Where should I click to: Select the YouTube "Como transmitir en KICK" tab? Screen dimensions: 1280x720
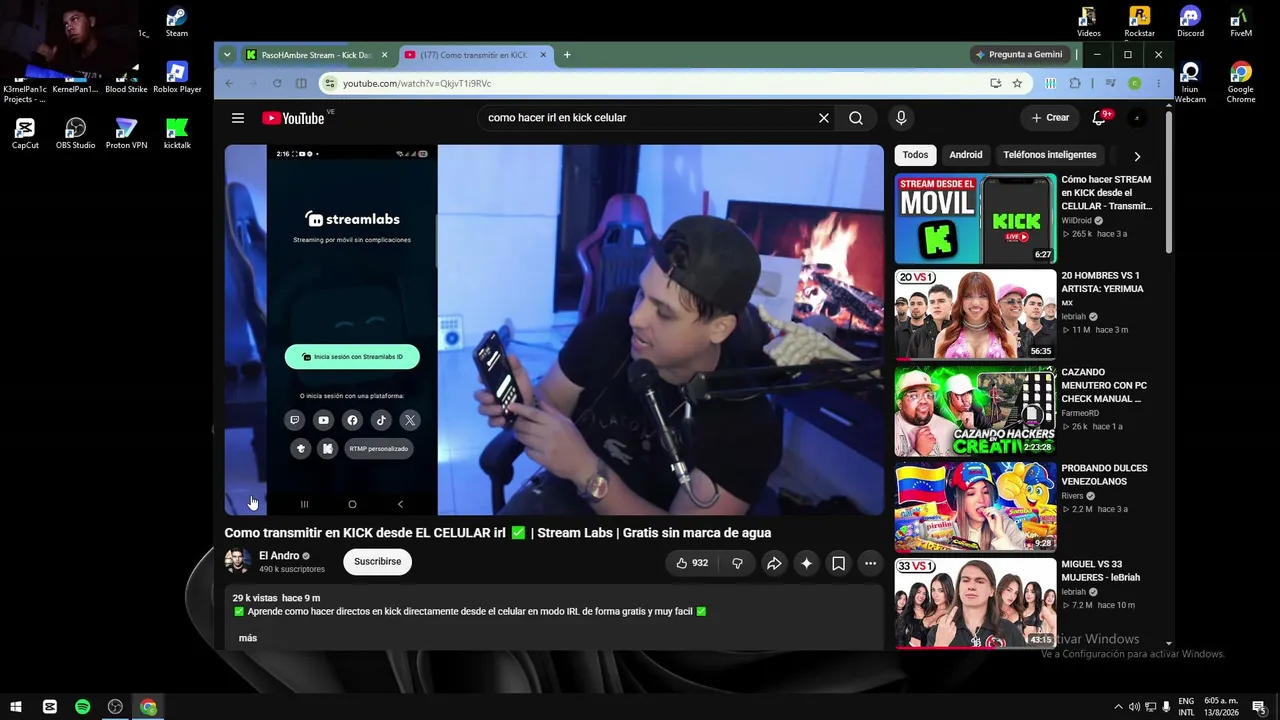click(x=474, y=55)
